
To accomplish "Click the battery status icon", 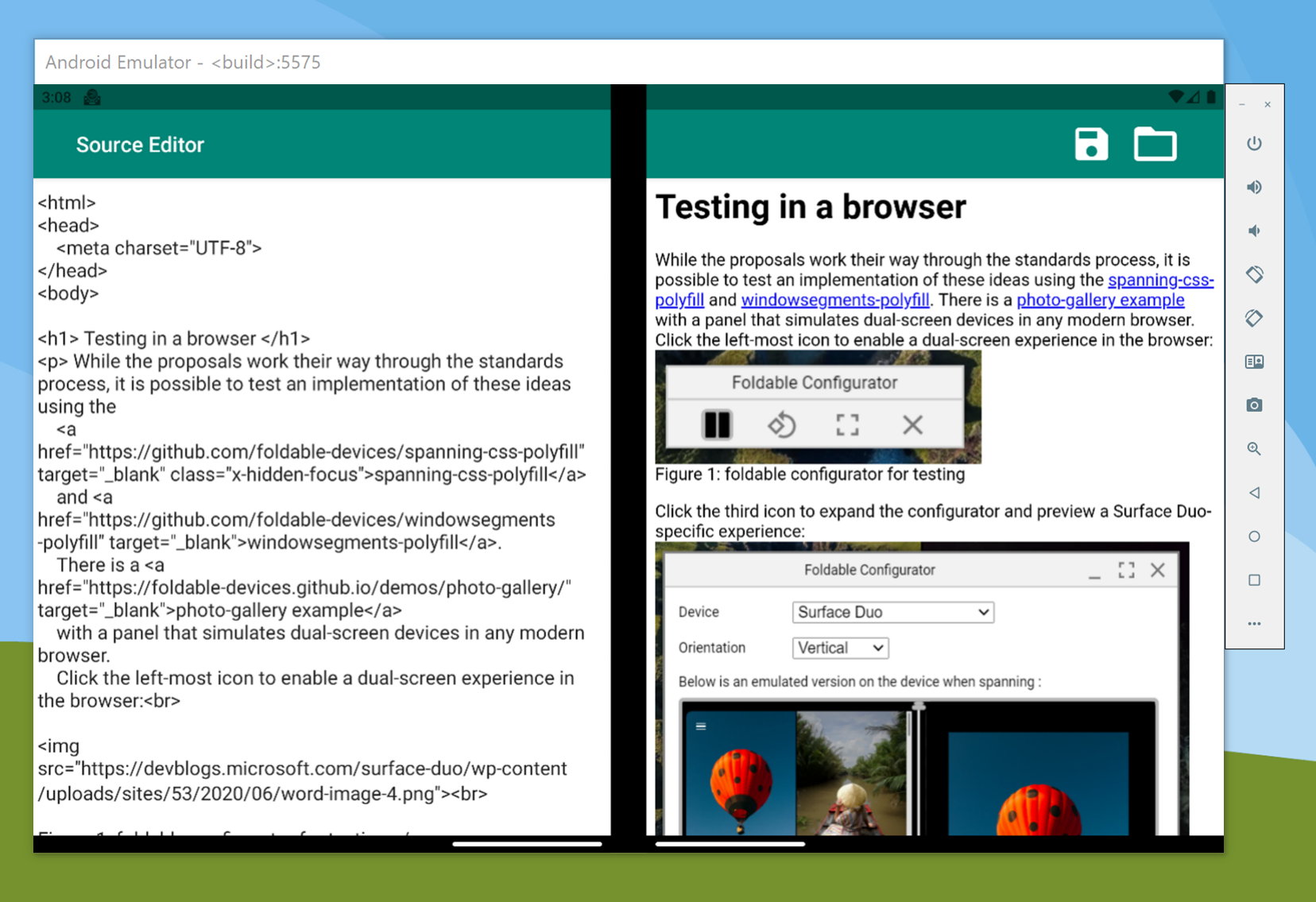I will point(1211,97).
